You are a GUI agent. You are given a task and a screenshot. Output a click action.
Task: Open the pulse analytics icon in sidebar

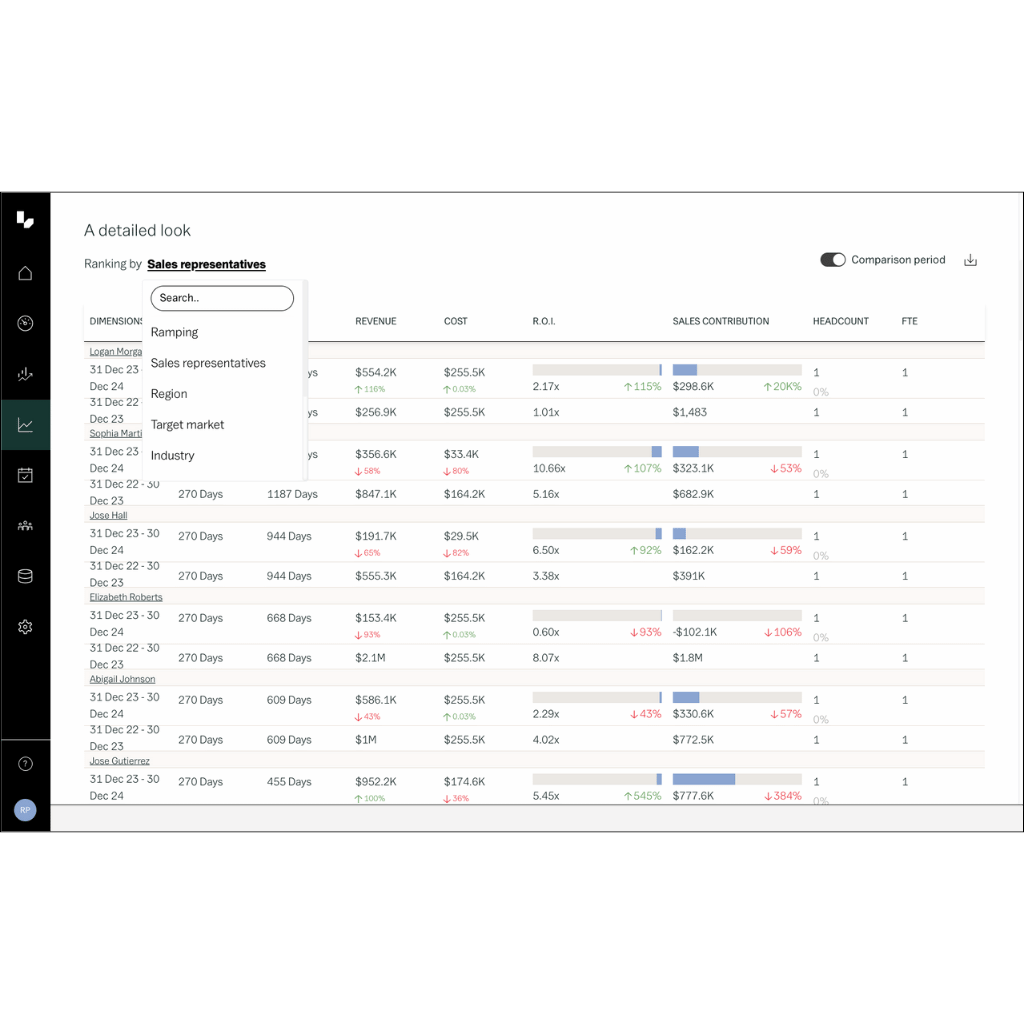(25, 374)
